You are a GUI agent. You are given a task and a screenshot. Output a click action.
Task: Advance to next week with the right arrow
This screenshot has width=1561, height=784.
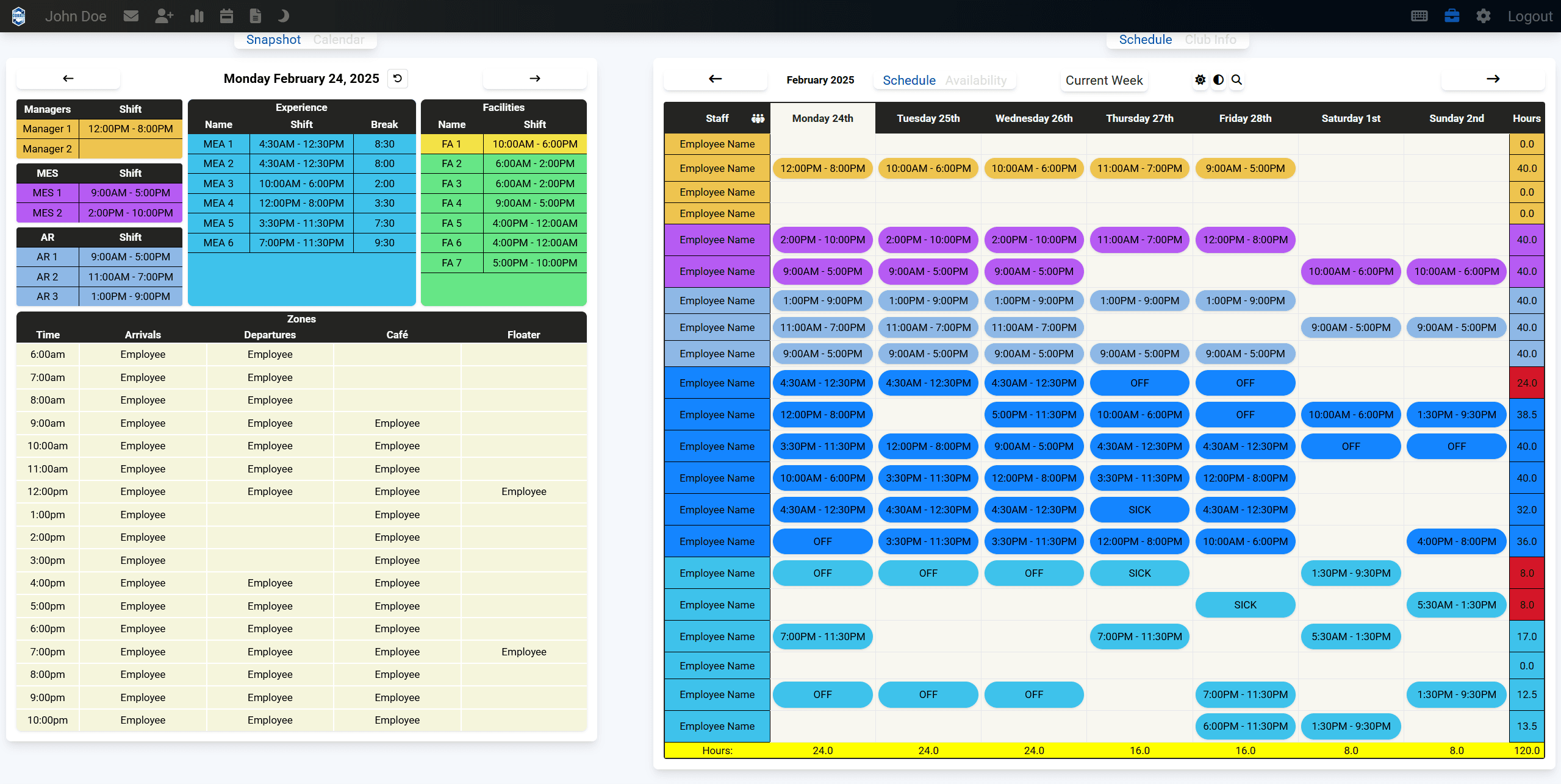point(1493,79)
